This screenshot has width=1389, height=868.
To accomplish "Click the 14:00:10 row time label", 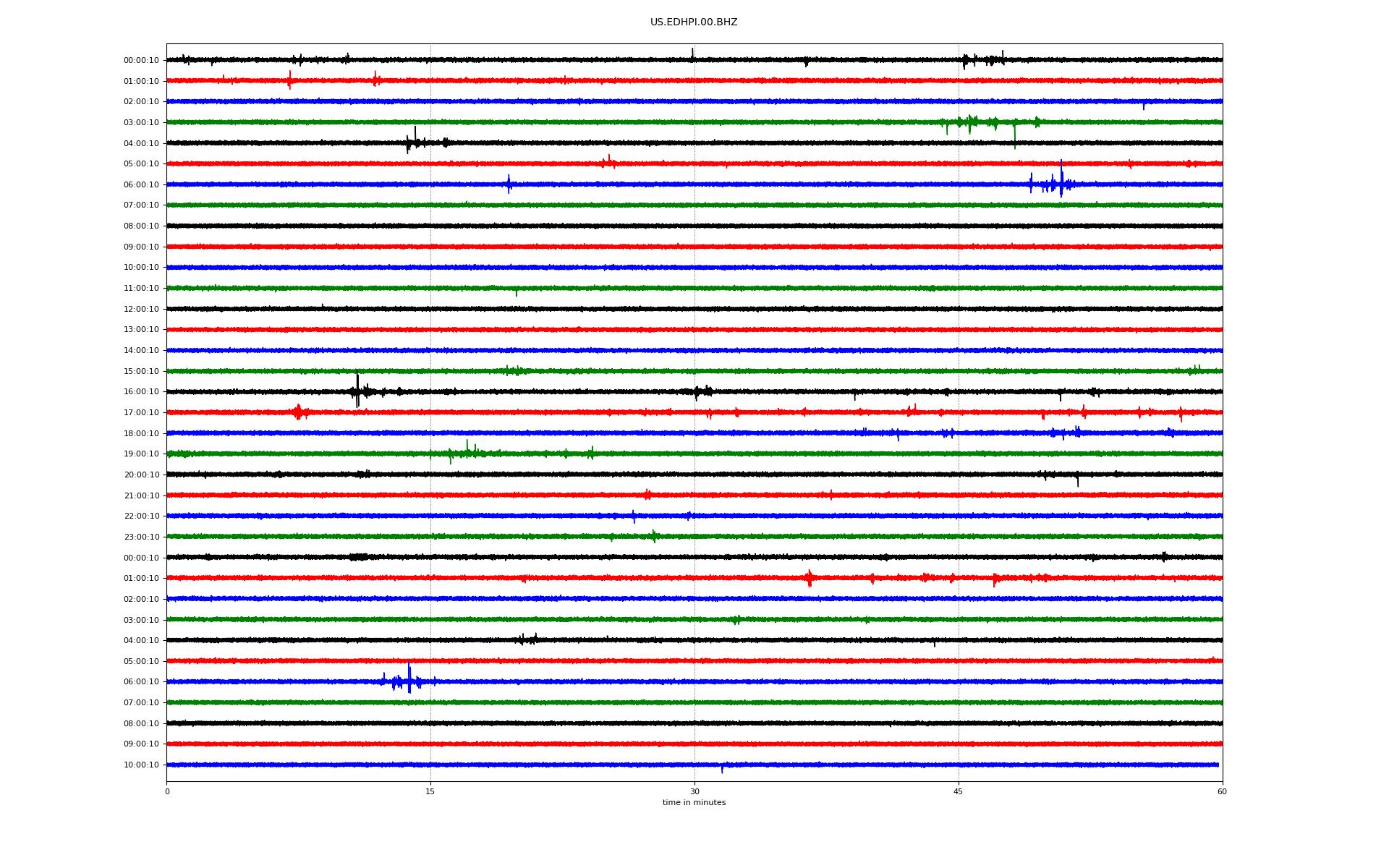I will point(141,351).
